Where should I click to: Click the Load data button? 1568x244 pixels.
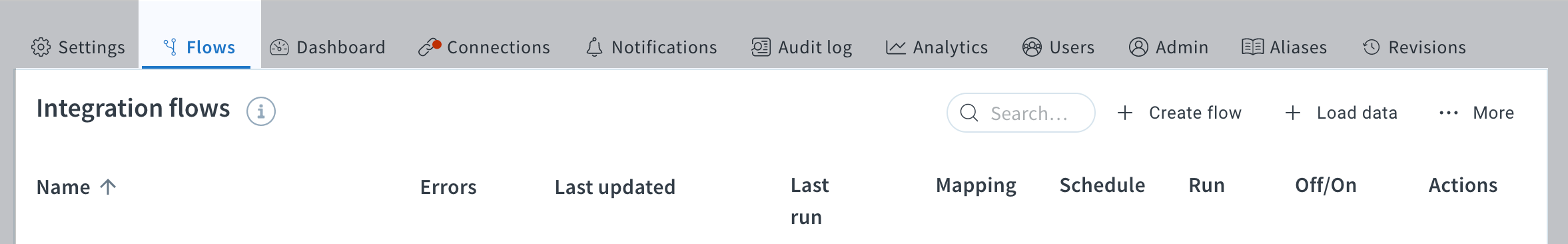tap(1342, 113)
